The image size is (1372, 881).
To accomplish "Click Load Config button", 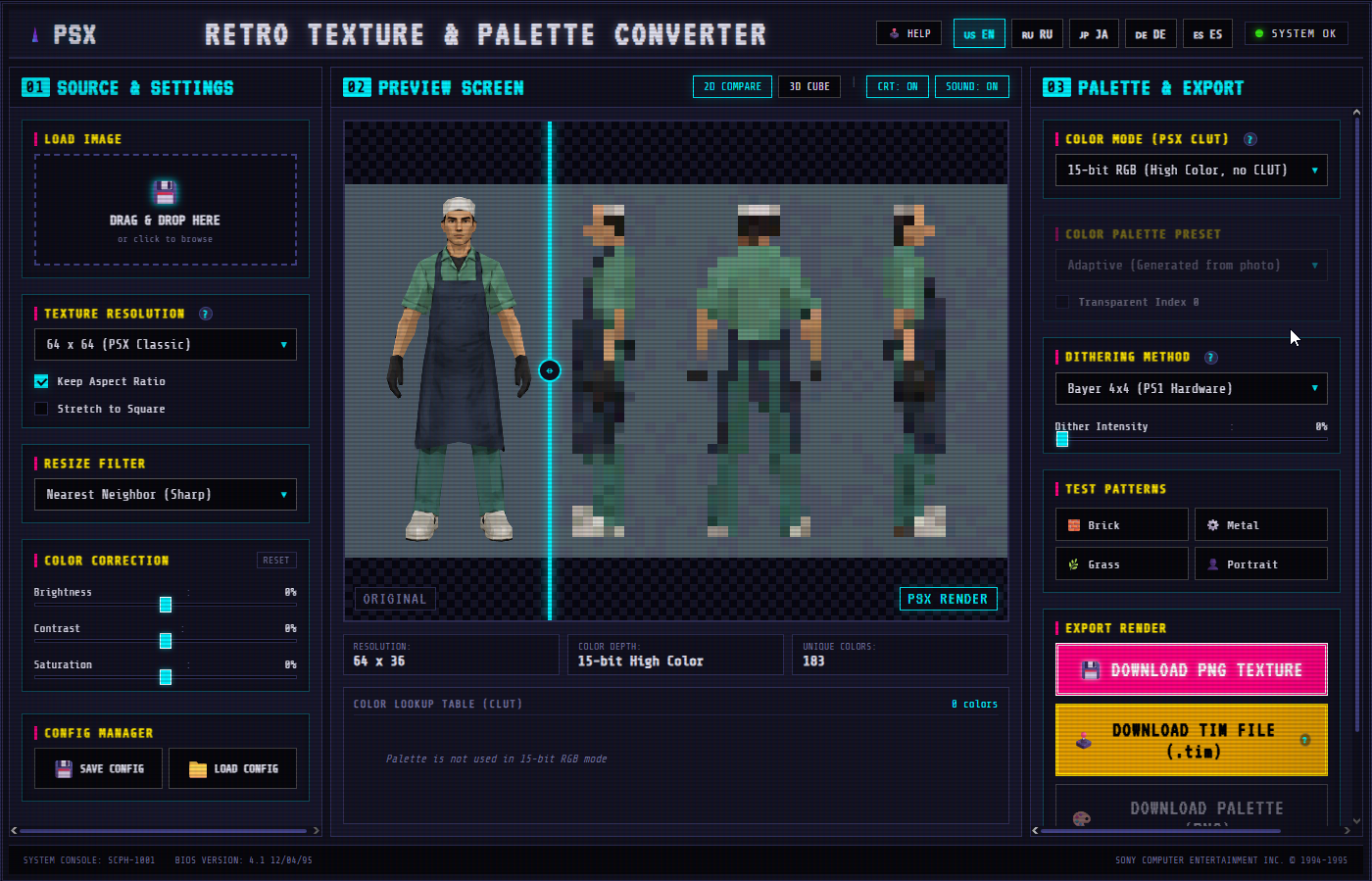I will pos(233,769).
